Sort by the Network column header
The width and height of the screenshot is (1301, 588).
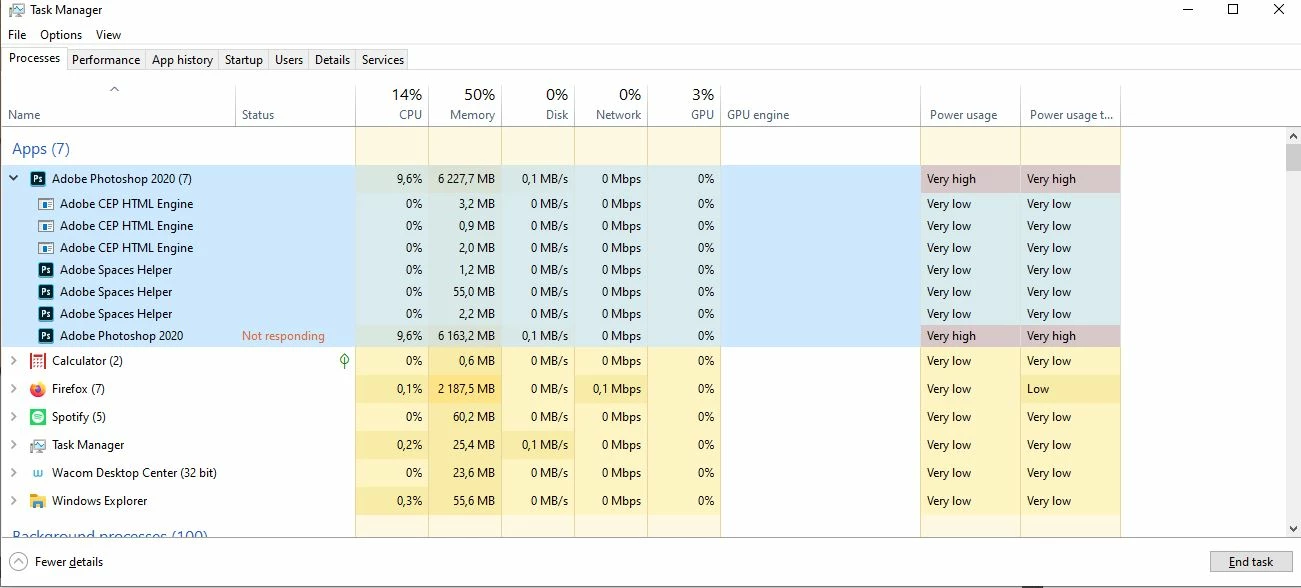611,104
